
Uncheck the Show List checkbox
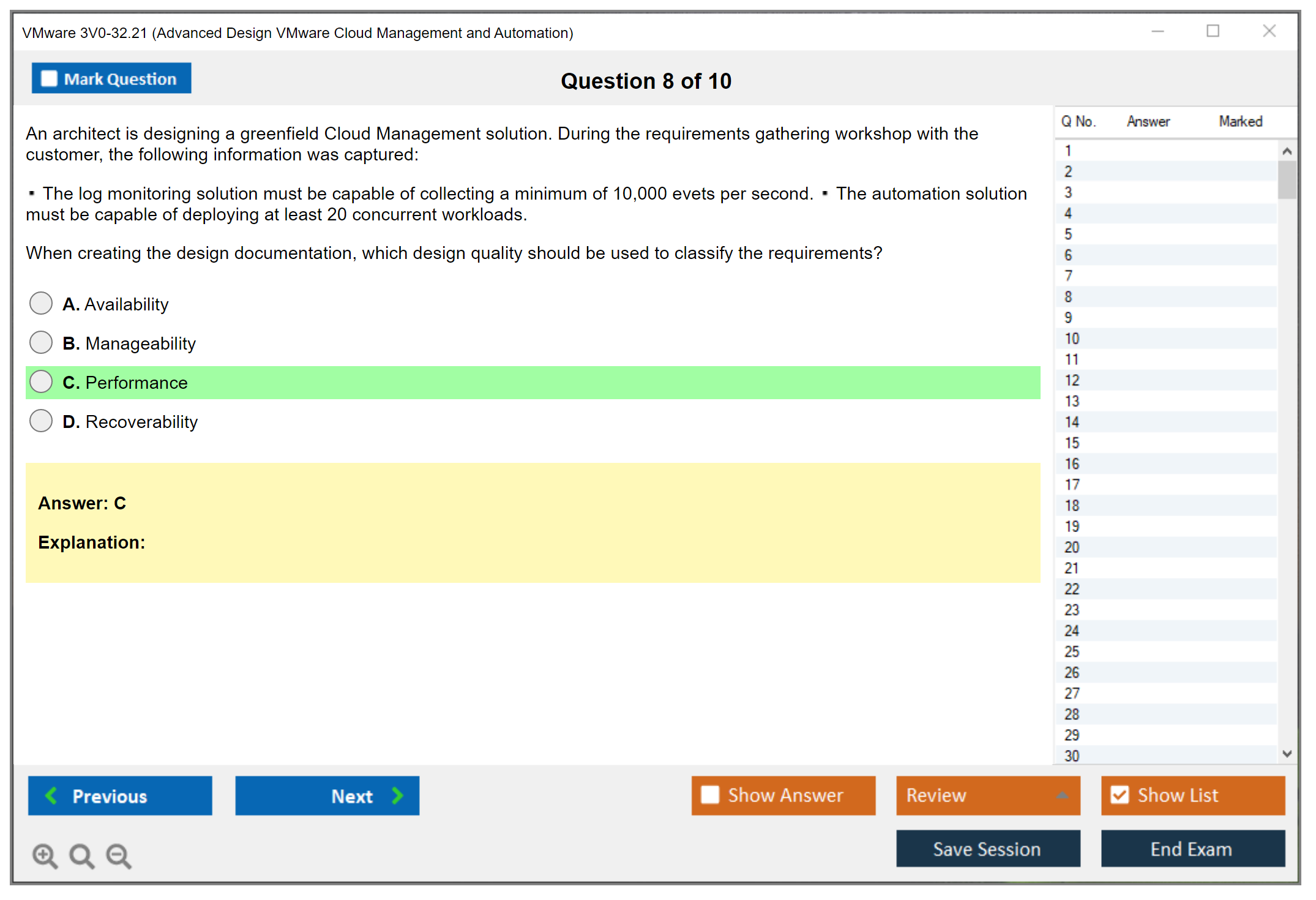pyautogui.click(x=1120, y=795)
